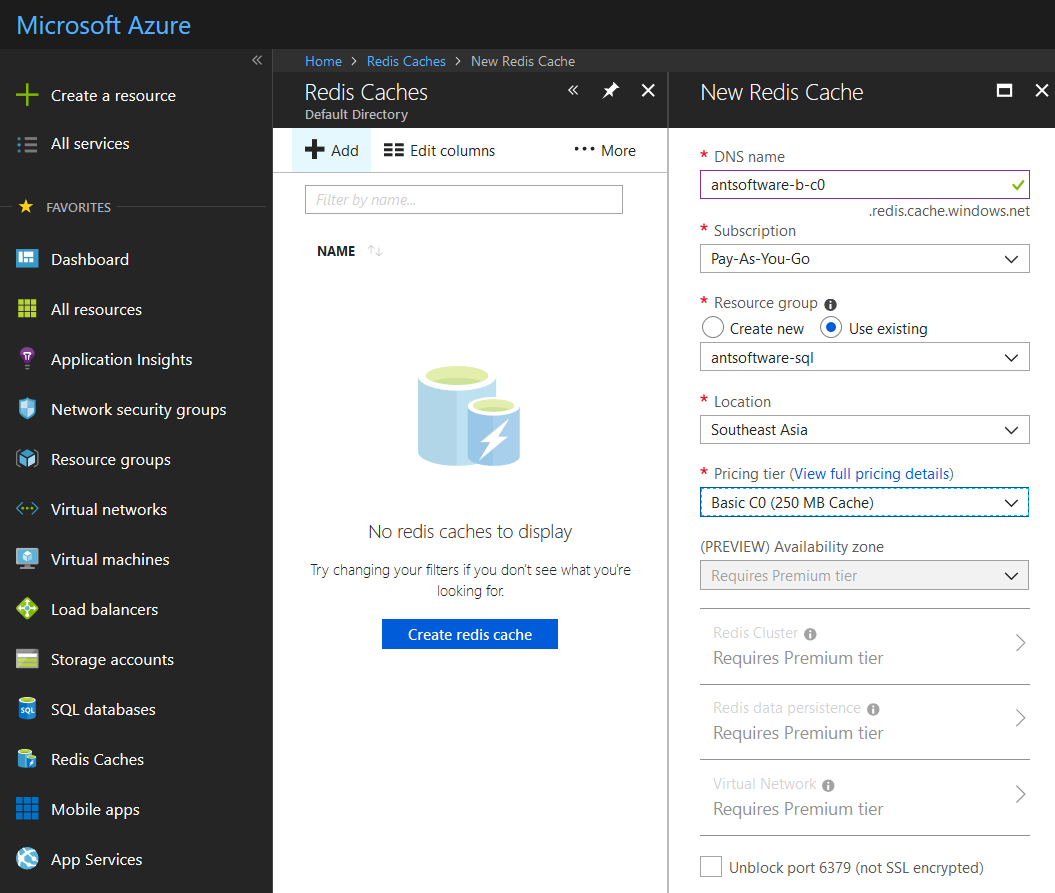Open Resource groups from favorites
This screenshot has width=1055, height=893.
coord(111,460)
